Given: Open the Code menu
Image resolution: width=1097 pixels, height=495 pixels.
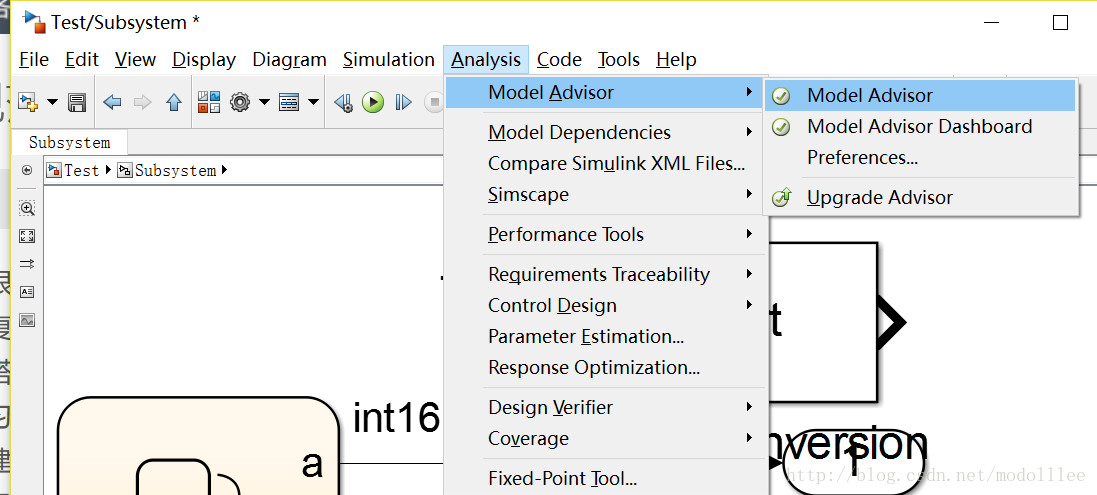Looking at the screenshot, I should (559, 60).
